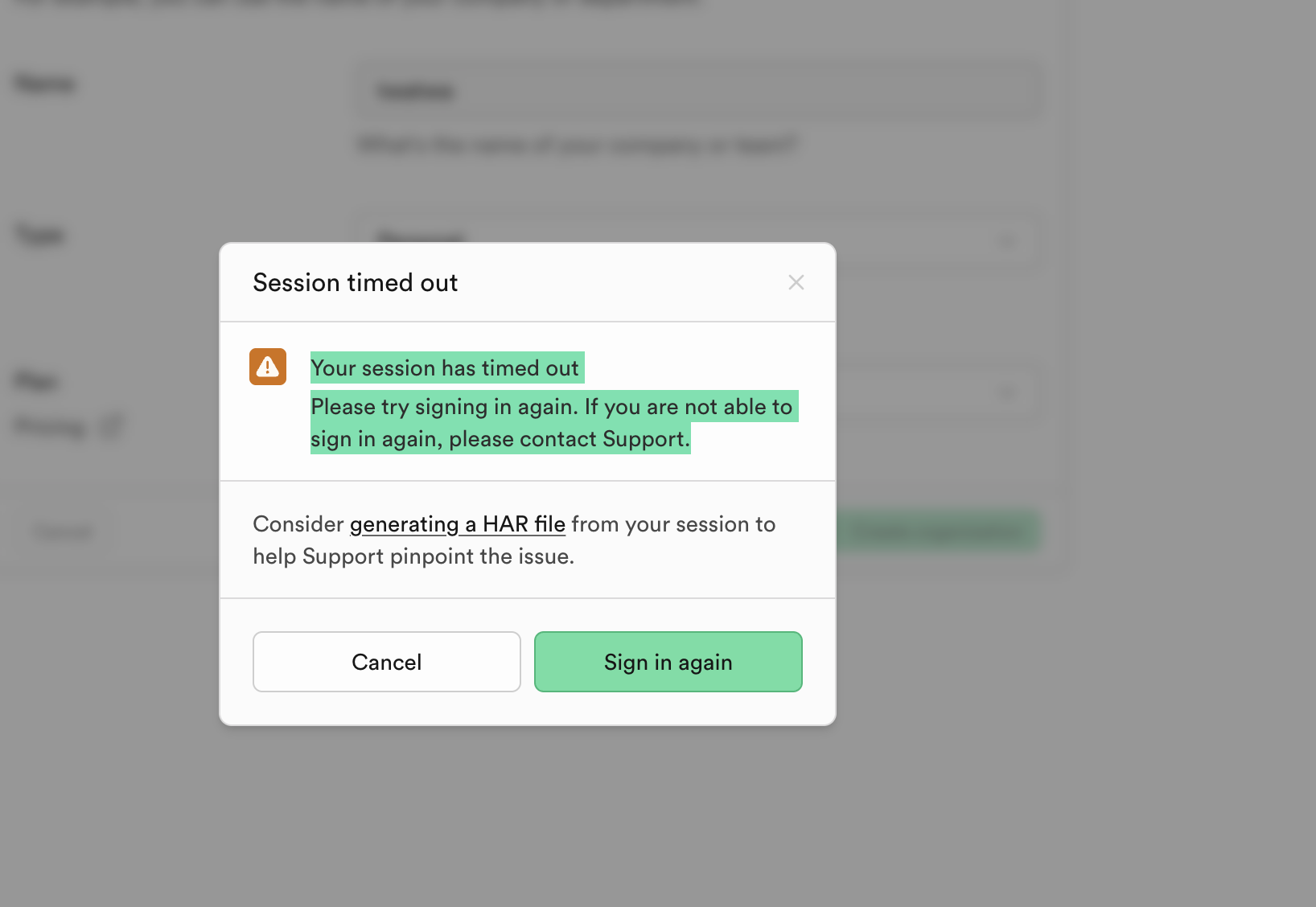Click the 'help Support pinpoint the issue' text
The image size is (1316, 907).
tap(413, 556)
